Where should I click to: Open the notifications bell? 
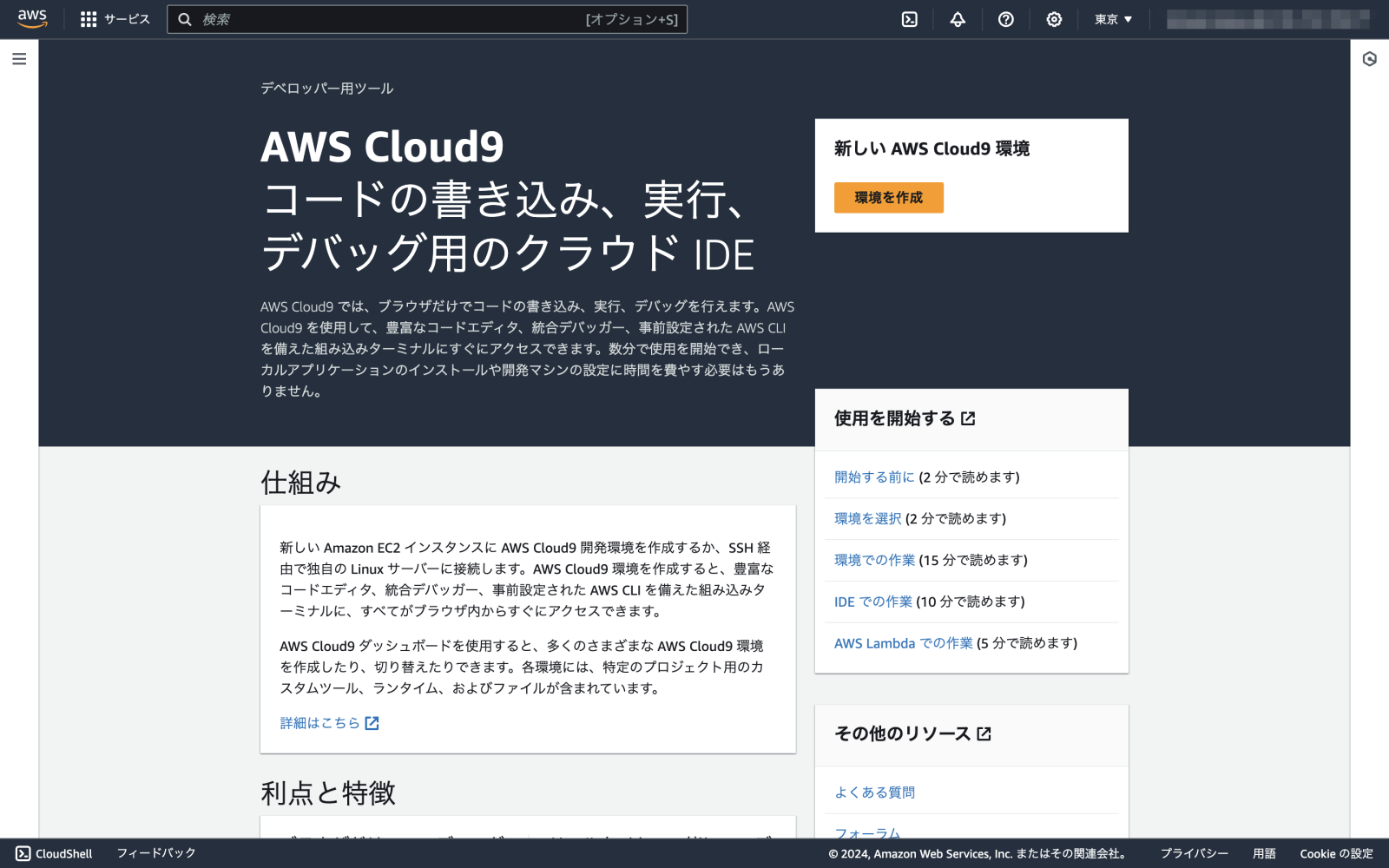pyautogui.click(x=957, y=19)
